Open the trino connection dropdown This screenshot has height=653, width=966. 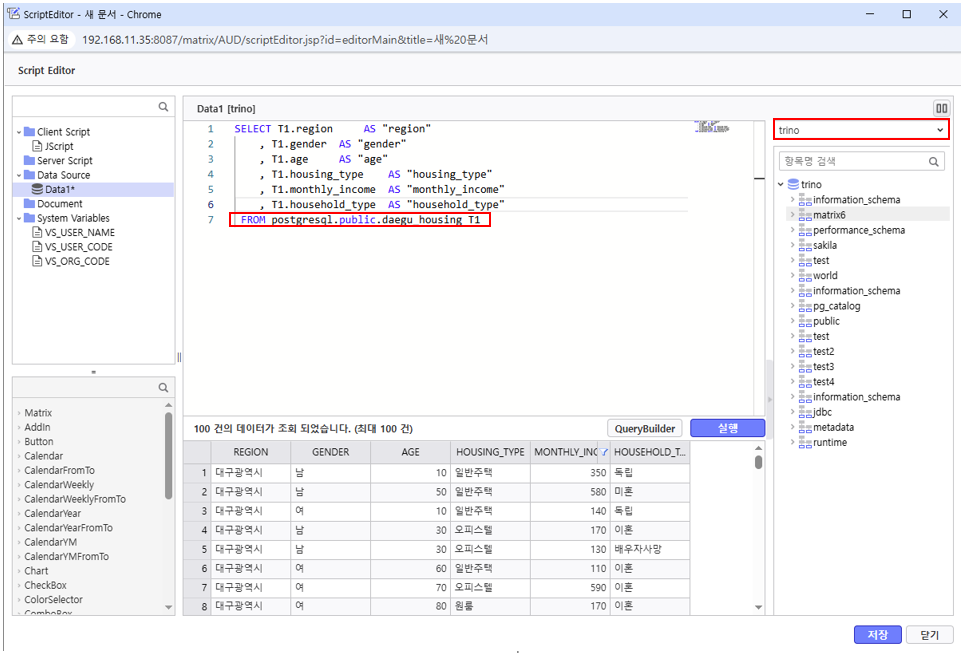pyautogui.click(x=861, y=130)
